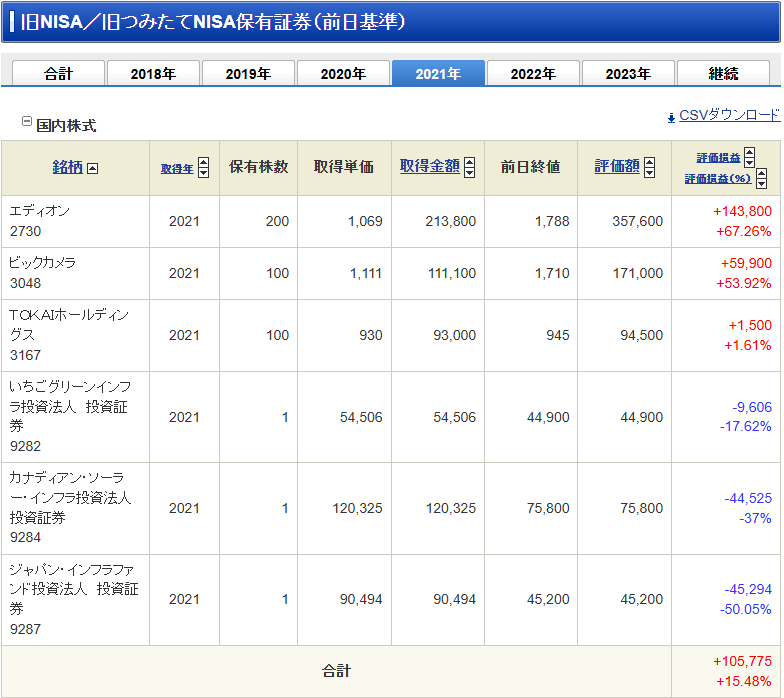Image resolution: width=784 pixels, height=698 pixels.
Task: Select the カナディアン・ソーラー・インフラ投資法人 9284 name
Action: click(70, 508)
